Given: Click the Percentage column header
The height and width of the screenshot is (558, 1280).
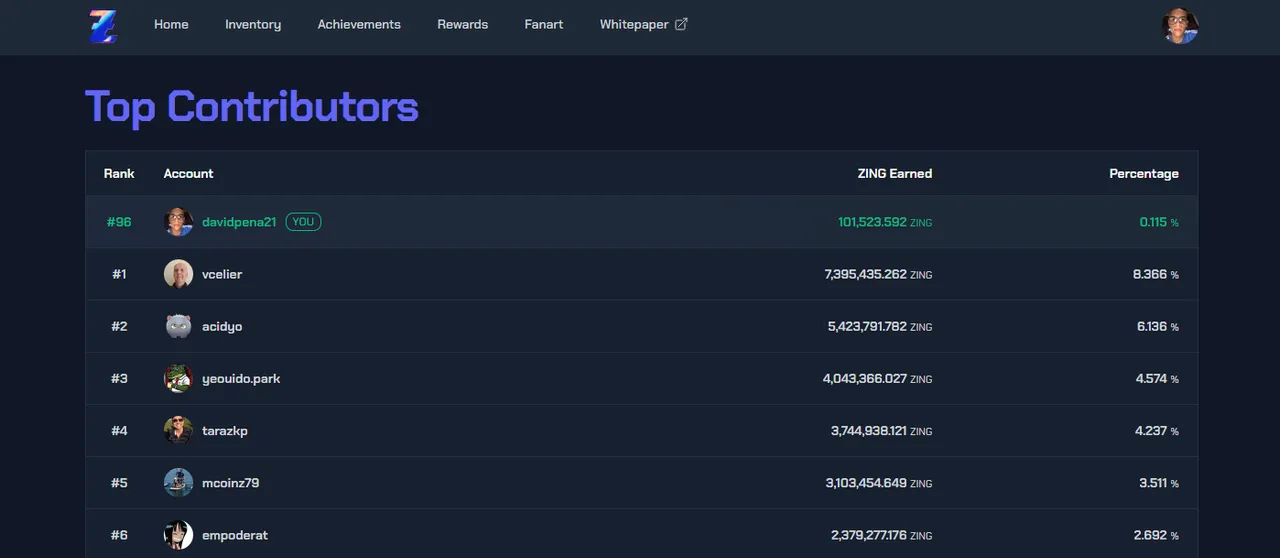Looking at the screenshot, I should click(1144, 173).
